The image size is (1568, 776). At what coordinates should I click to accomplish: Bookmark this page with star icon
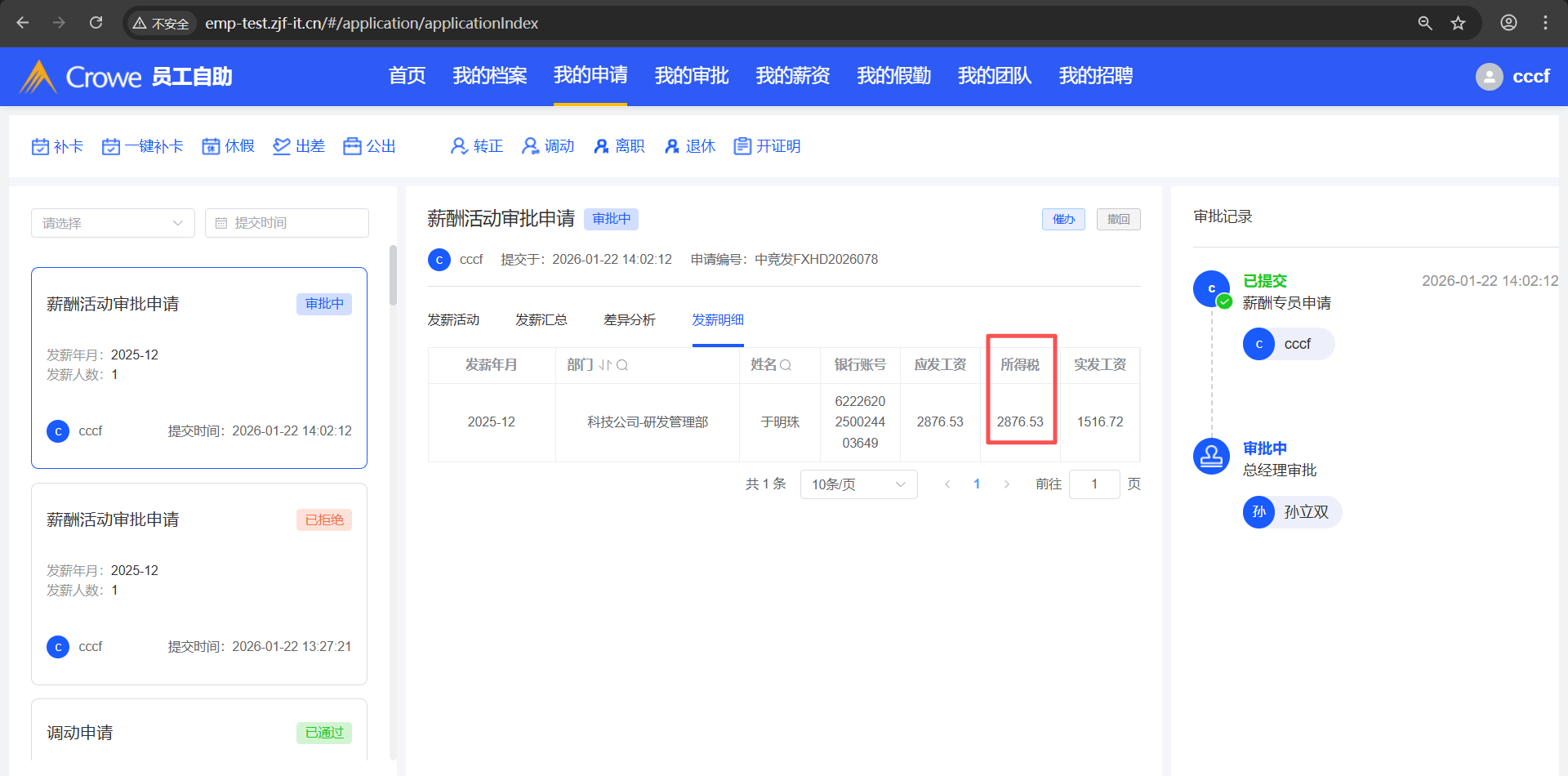pos(1458,23)
